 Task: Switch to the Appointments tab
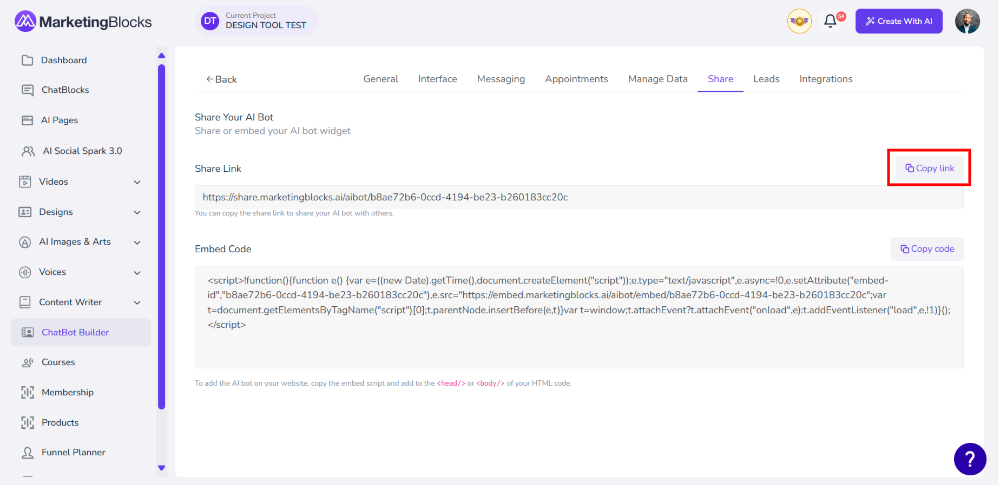(x=577, y=79)
